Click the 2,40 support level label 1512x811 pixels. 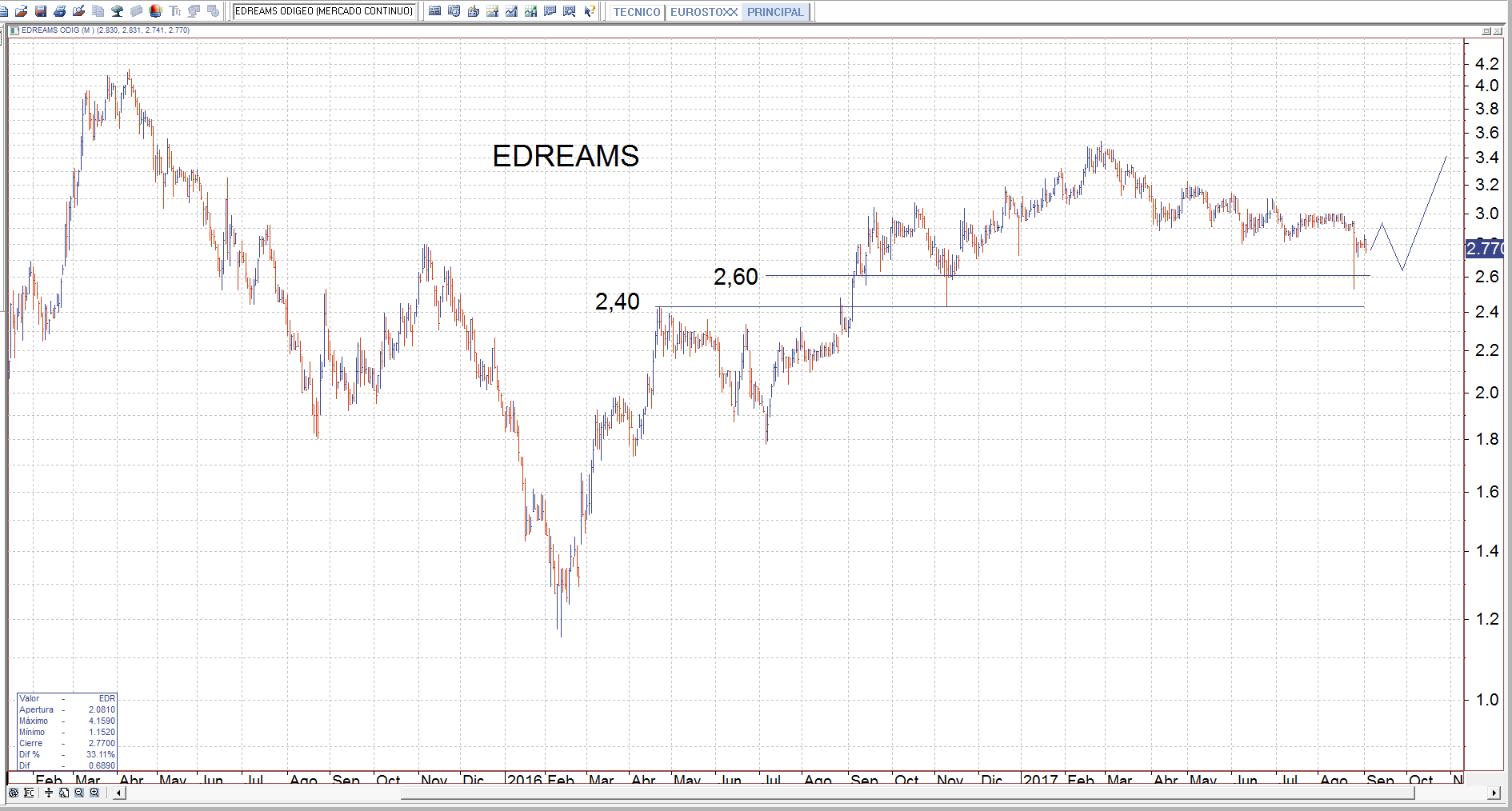pyautogui.click(x=617, y=302)
